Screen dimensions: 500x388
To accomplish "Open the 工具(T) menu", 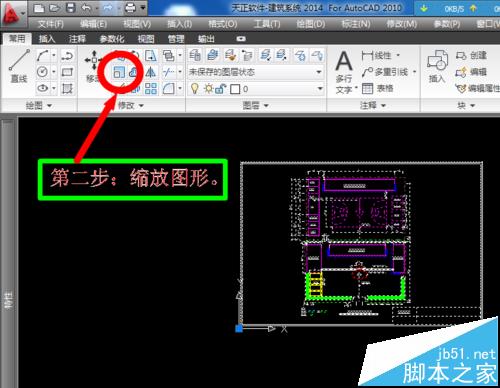I will coord(267,24).
